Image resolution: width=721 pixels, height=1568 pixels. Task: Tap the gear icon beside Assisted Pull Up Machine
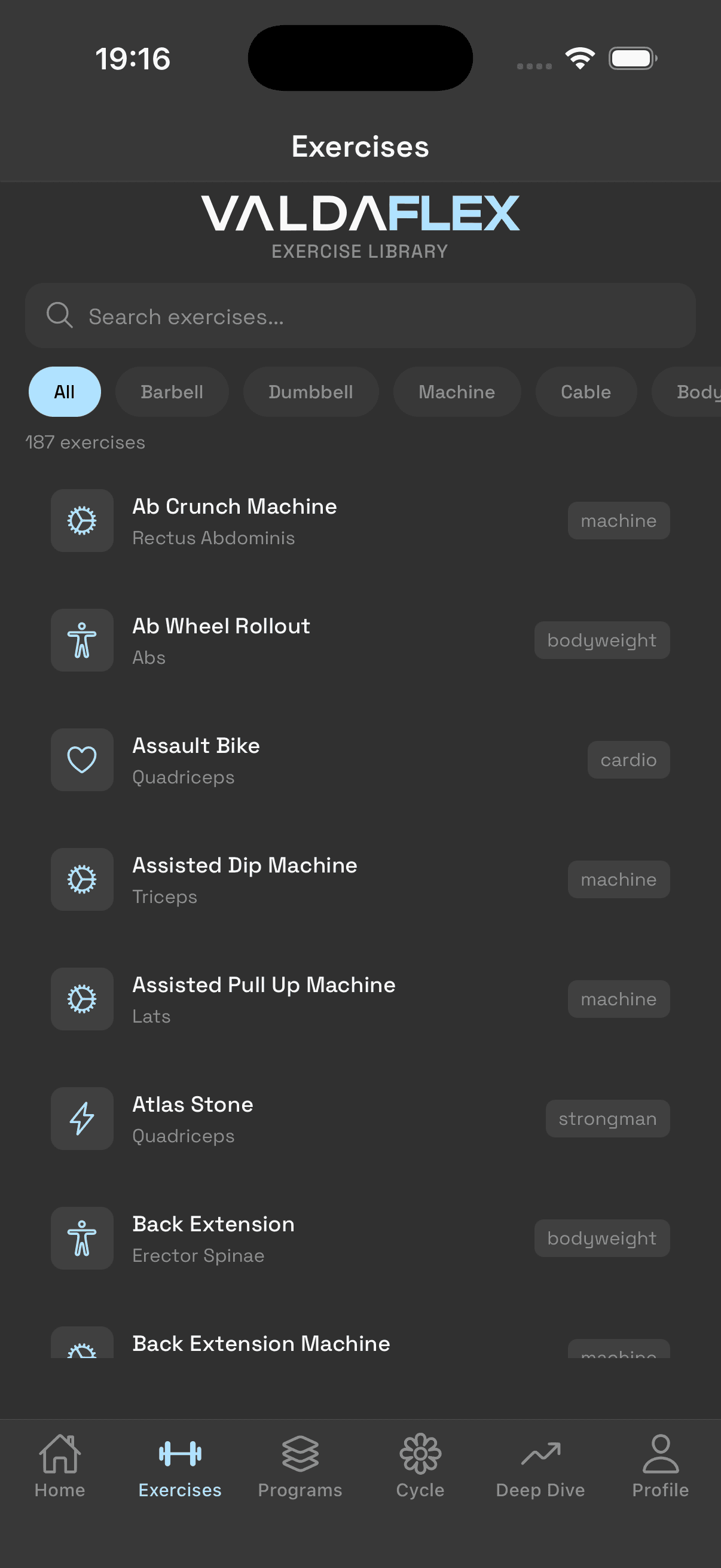81,999
